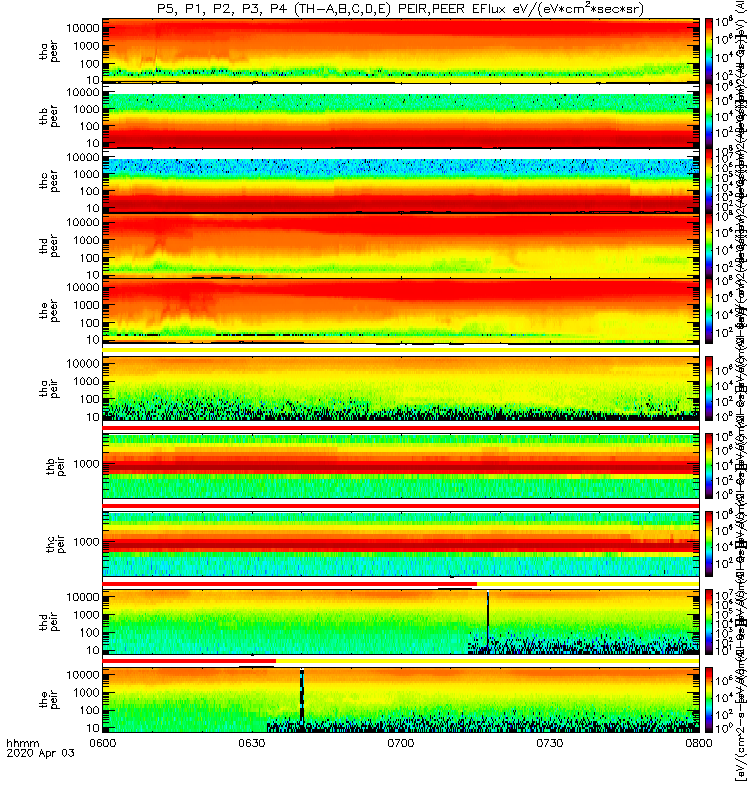This screenshot has height=800, width=750.
Task: Select the "tha peer" panel label
Action: (x=49, y=52)
